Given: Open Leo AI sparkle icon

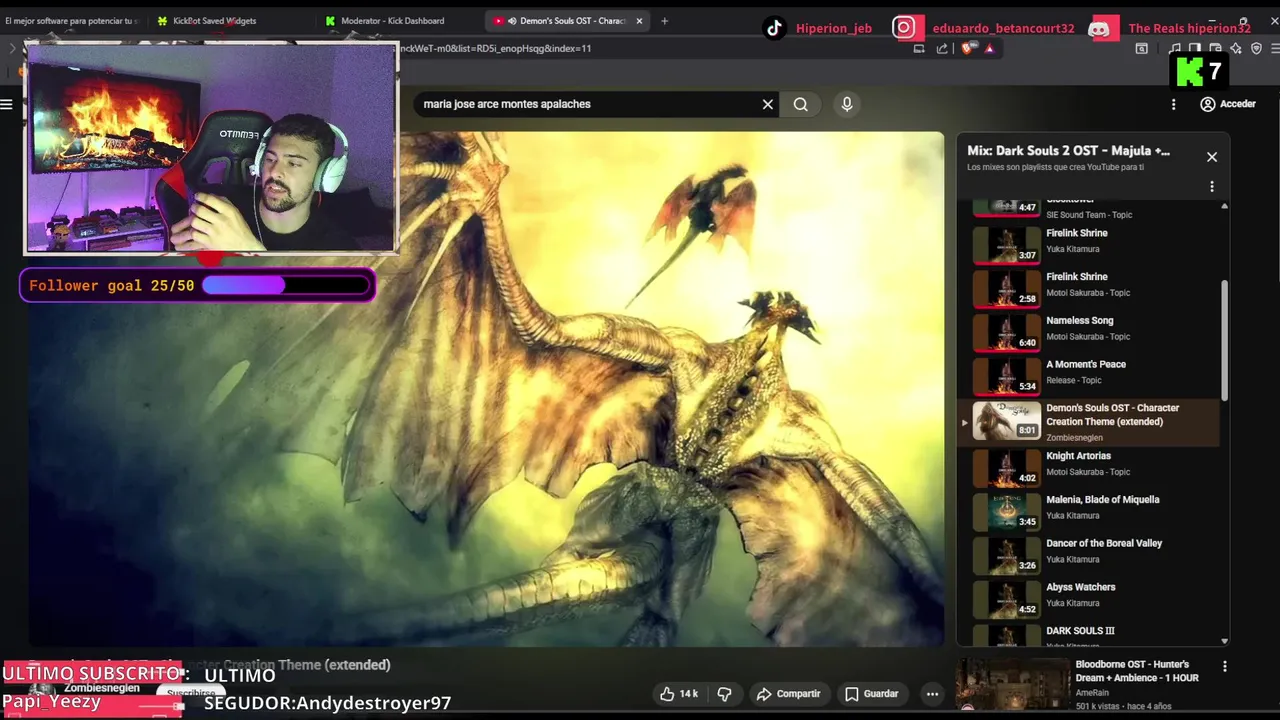Looking at the screenshot, I should click(x=1236, y=48).
